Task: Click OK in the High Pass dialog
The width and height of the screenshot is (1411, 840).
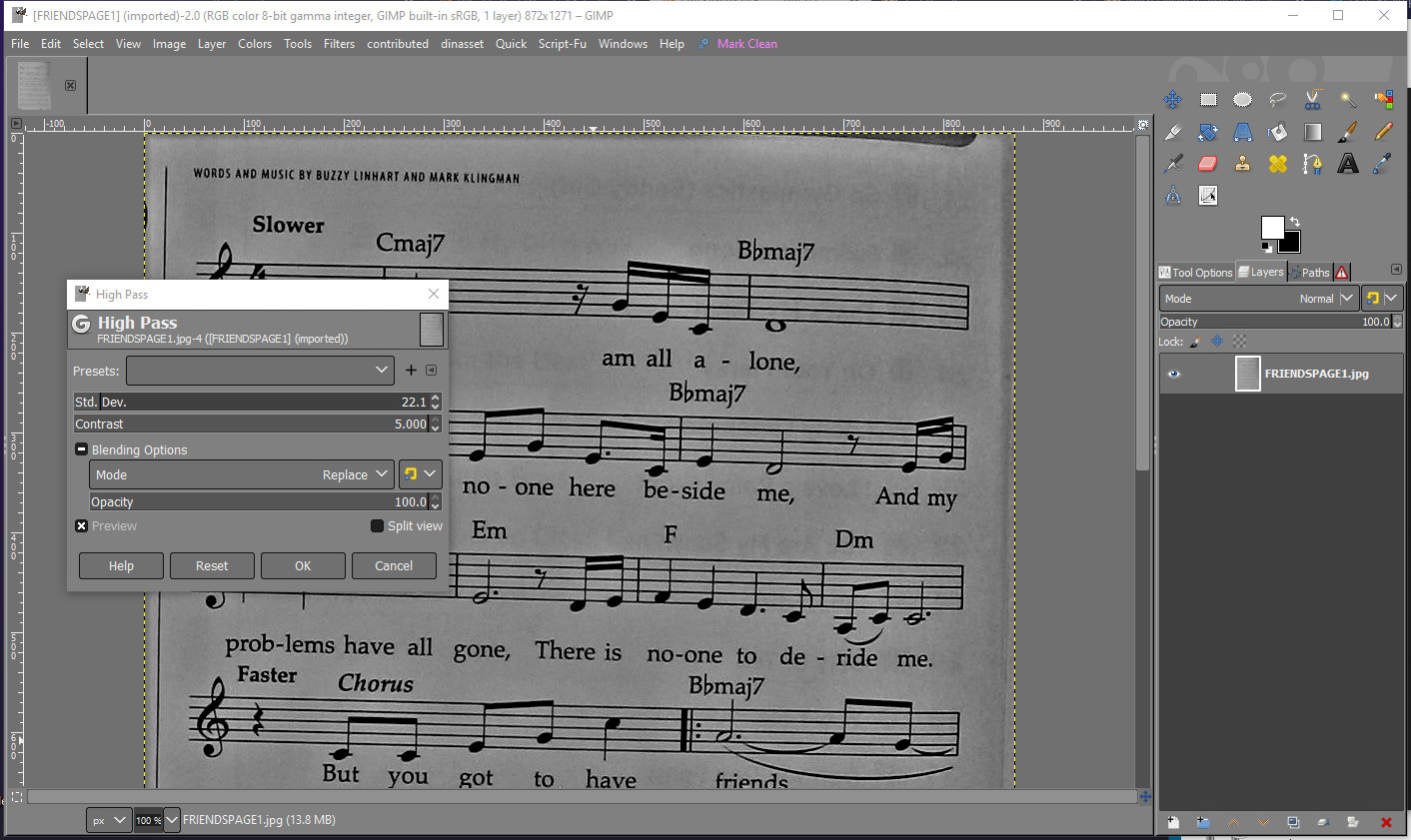Action: pyautogui.click(x=303, y=566)
